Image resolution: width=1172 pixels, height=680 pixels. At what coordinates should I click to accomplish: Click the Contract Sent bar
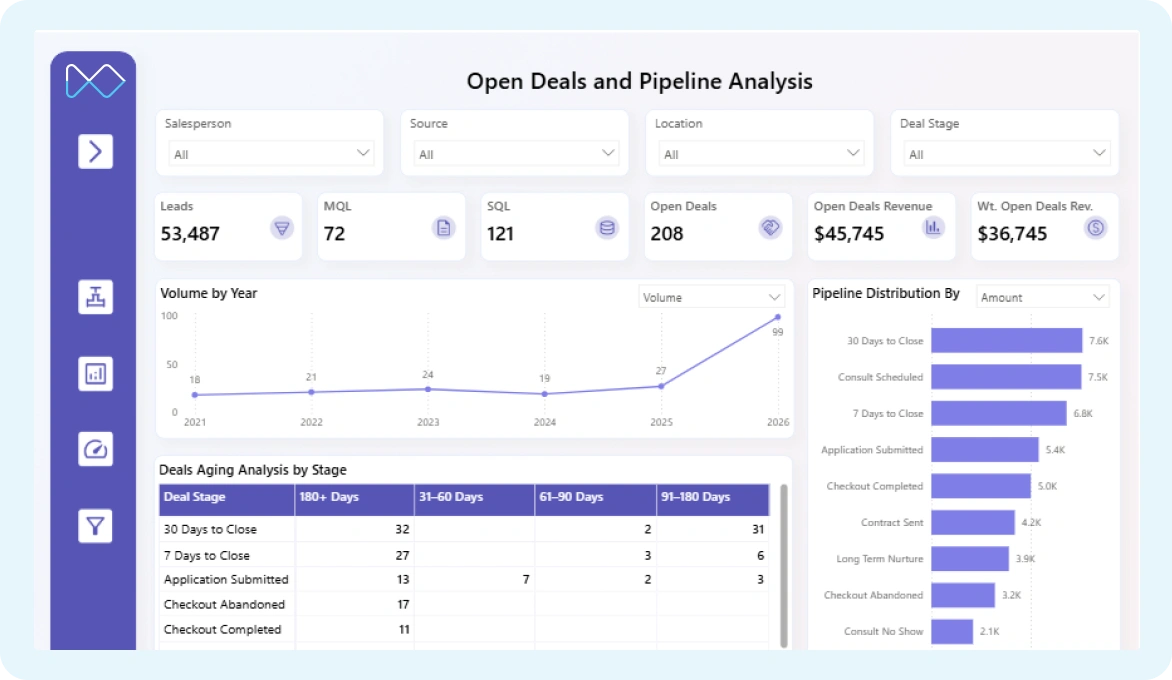tap(973, 522)
